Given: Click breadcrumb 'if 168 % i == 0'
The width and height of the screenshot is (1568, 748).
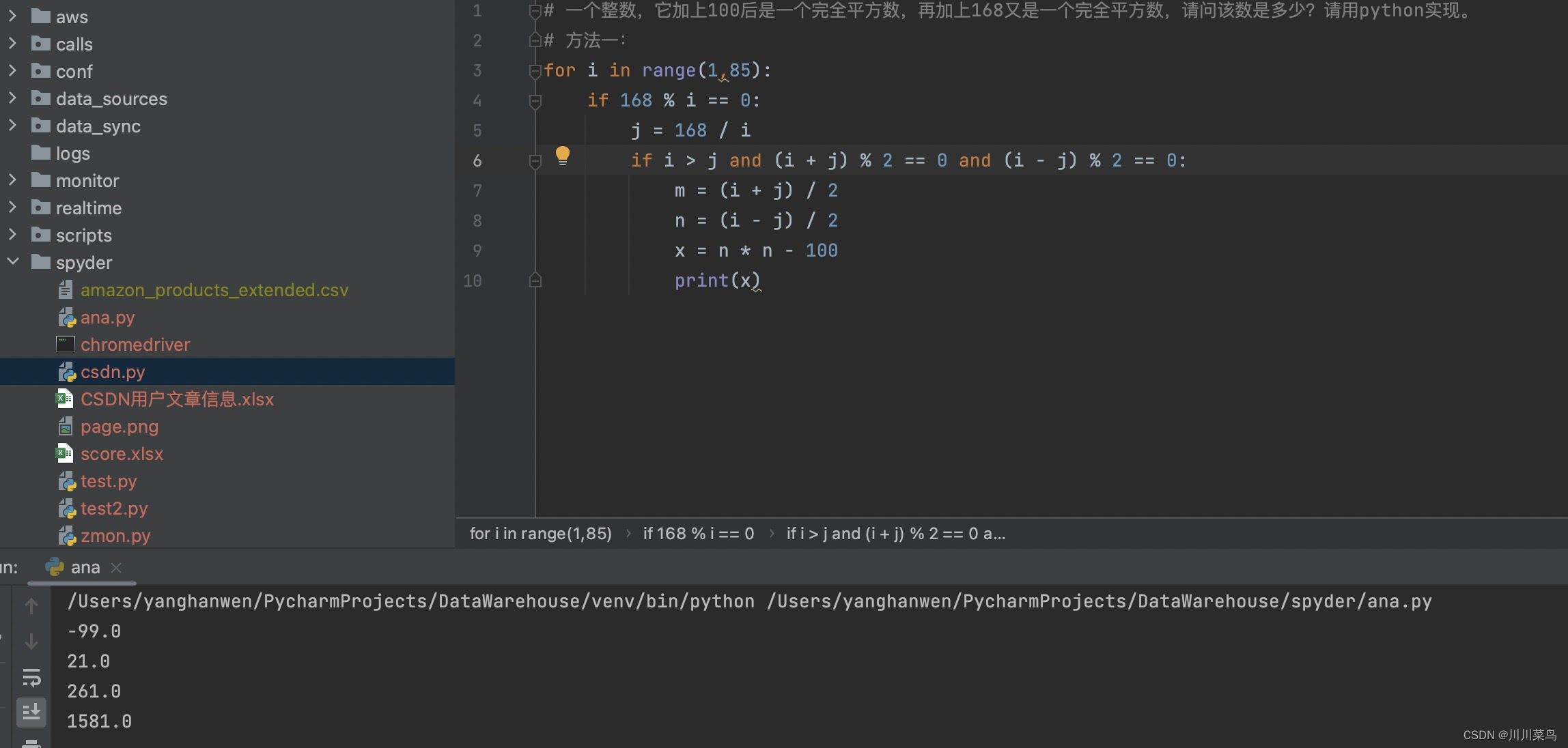Looking at the screenshot, I should [698, 533].
